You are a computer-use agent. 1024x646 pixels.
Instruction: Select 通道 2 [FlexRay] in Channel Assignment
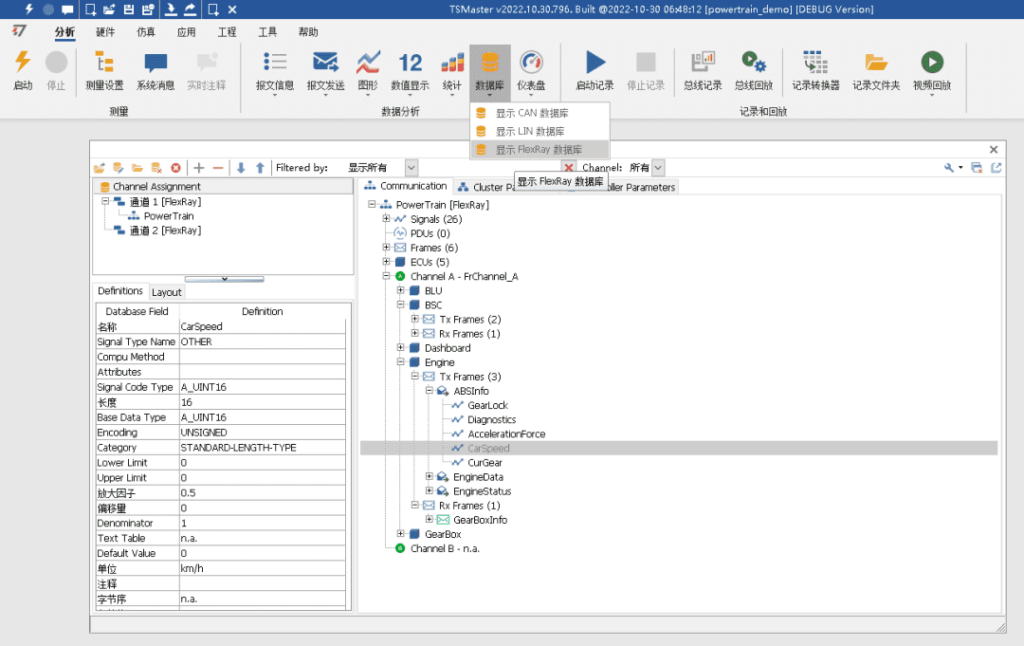(165, 231)
